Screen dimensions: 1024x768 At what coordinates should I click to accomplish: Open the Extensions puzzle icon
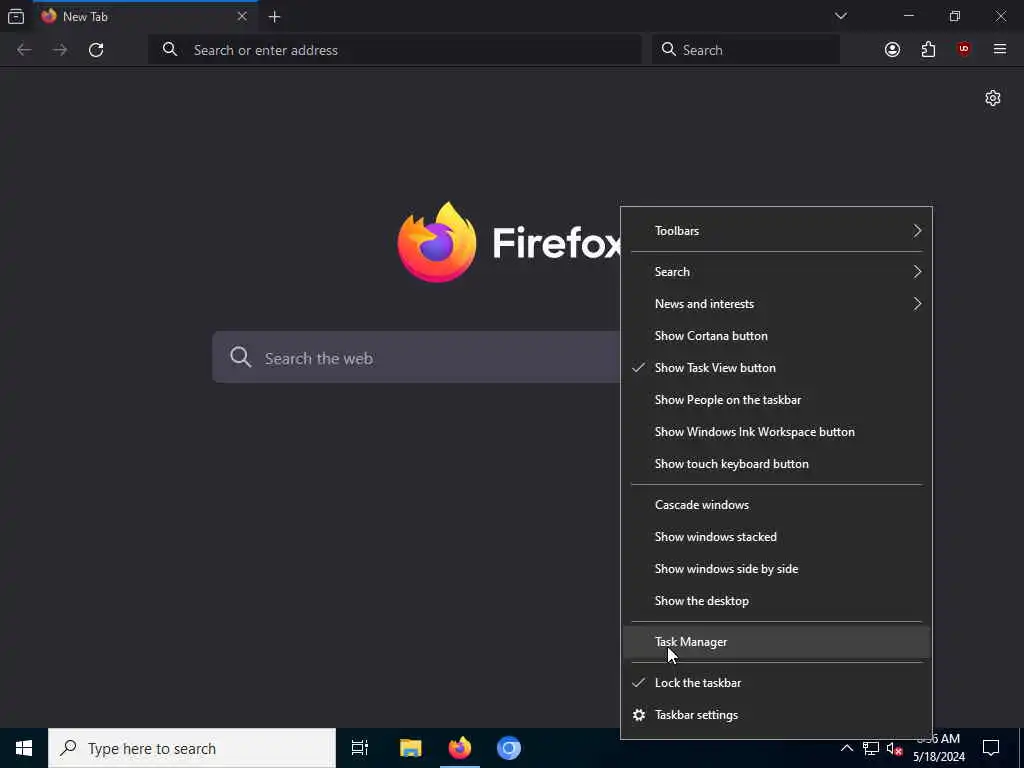coord(928,50)
